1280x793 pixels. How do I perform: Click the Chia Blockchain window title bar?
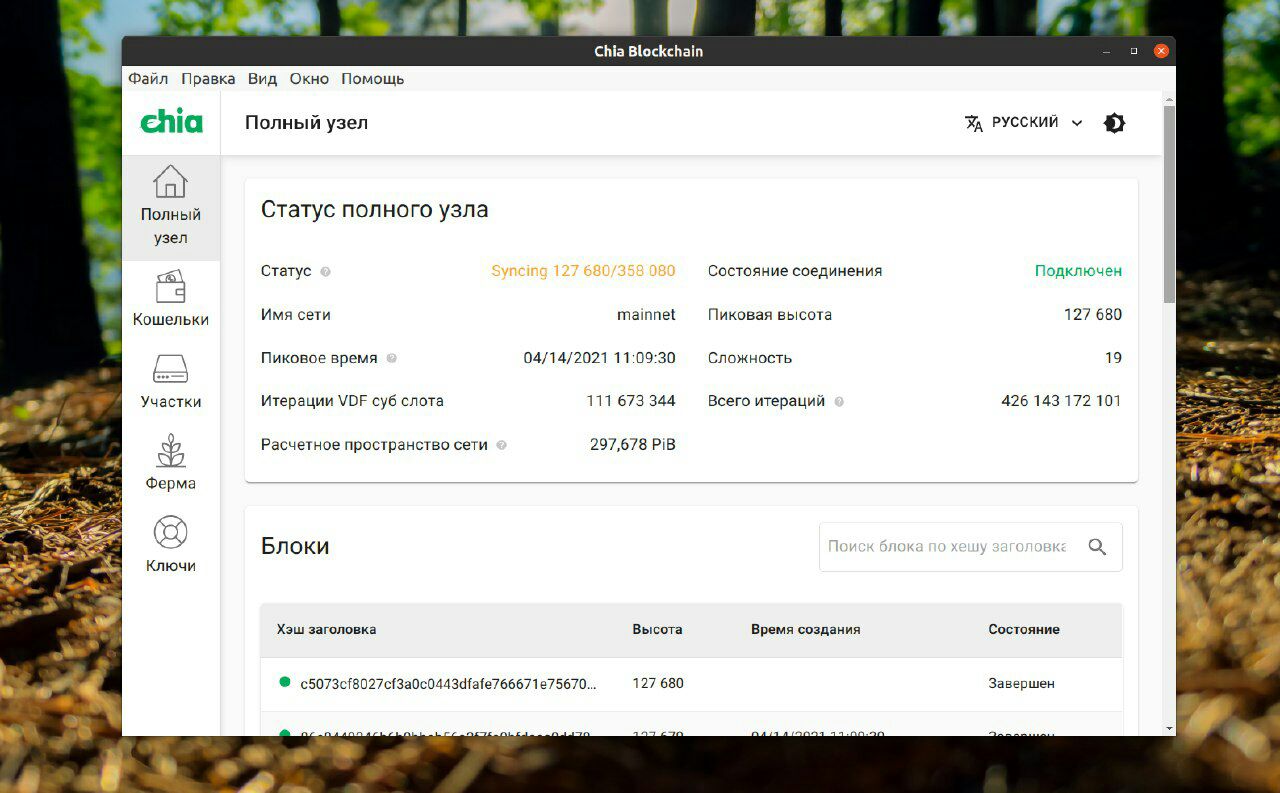click(648, 51)
